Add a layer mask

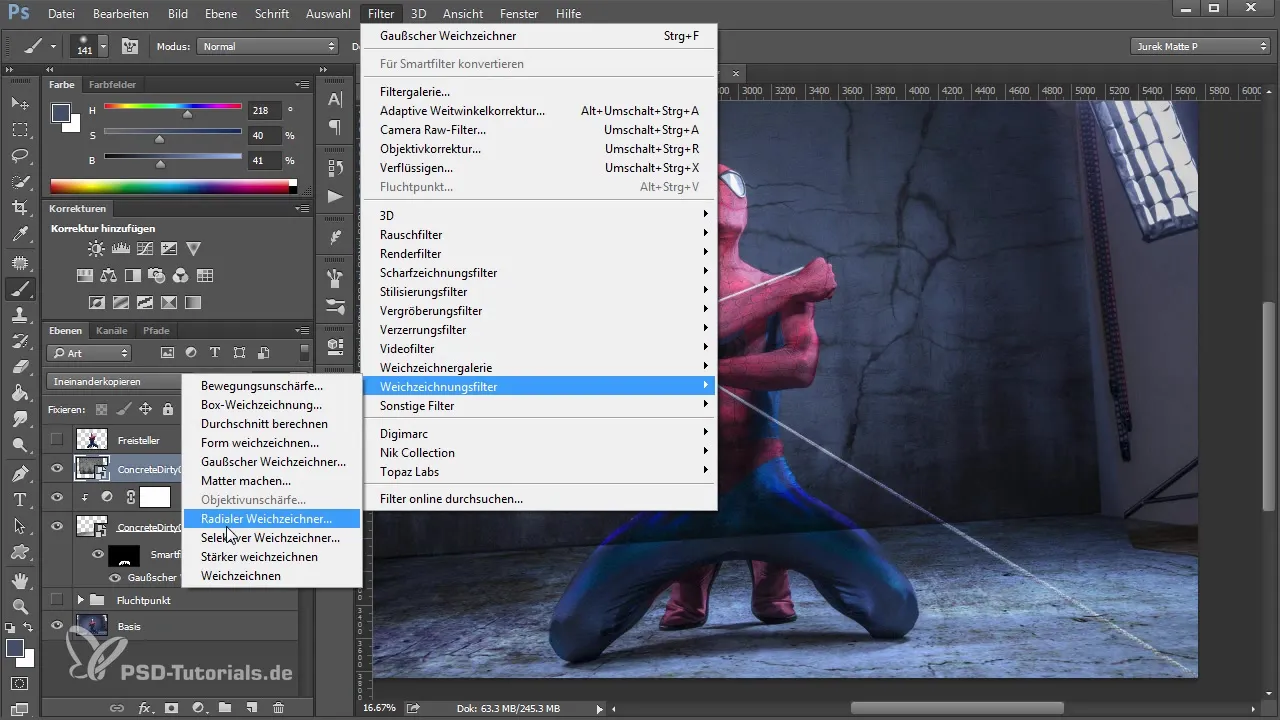[x=171, y=707]
